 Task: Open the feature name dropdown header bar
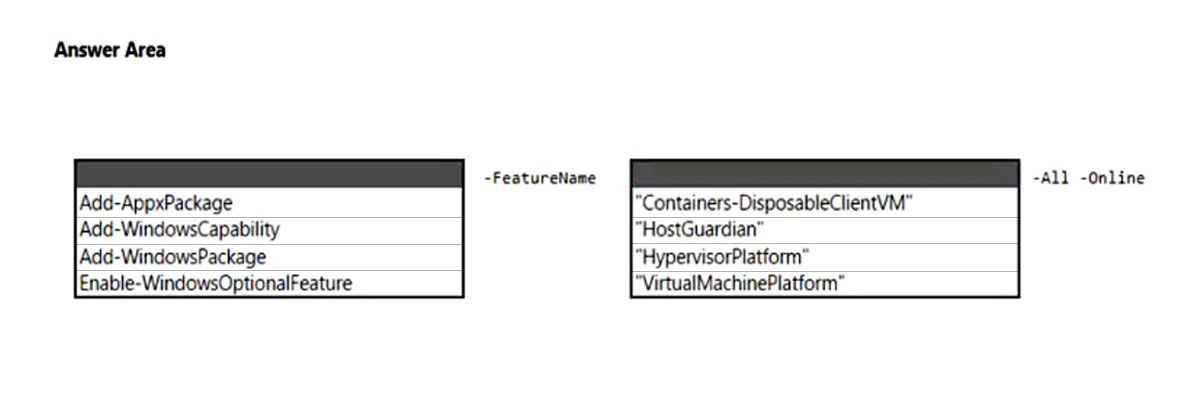point(825,175)
